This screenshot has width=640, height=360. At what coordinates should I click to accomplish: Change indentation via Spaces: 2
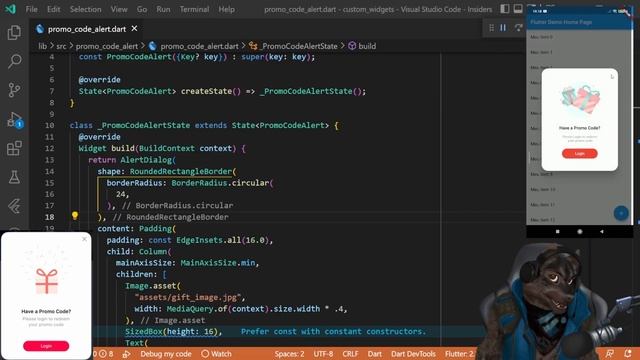289,354
